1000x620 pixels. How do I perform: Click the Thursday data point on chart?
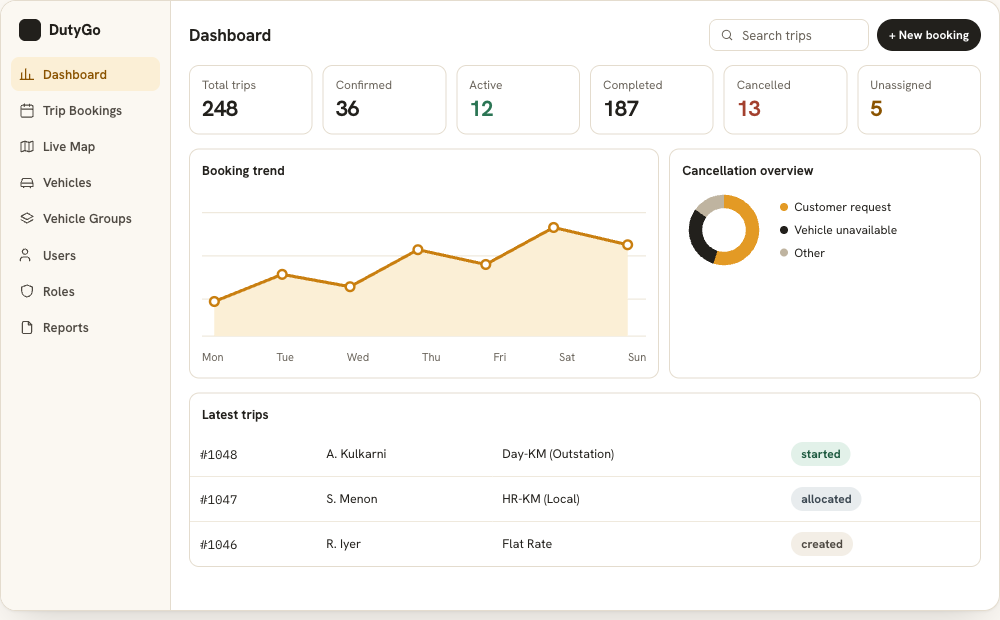pos(418,249)
